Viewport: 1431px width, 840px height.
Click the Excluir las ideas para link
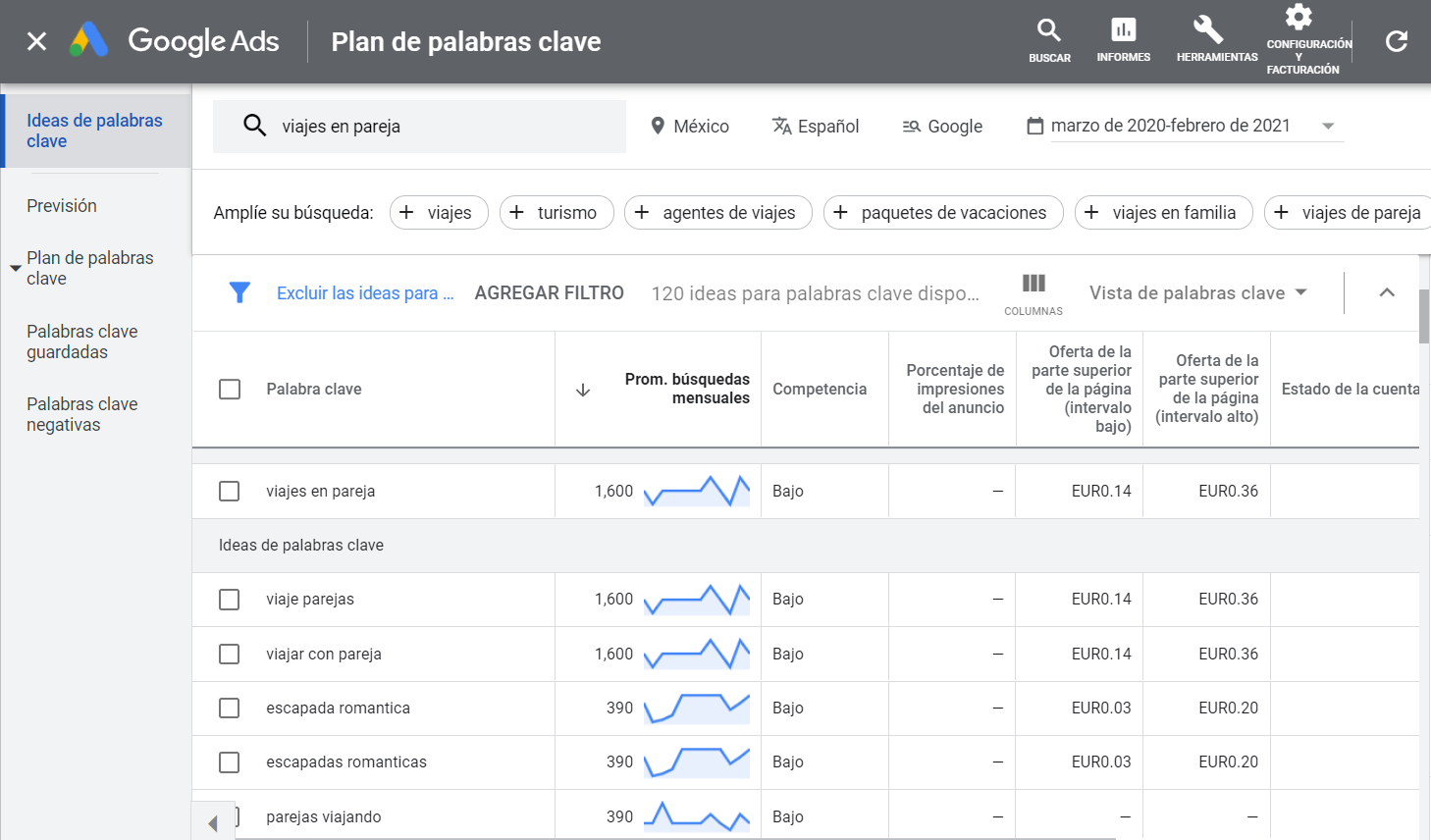[x=365, y=291]
